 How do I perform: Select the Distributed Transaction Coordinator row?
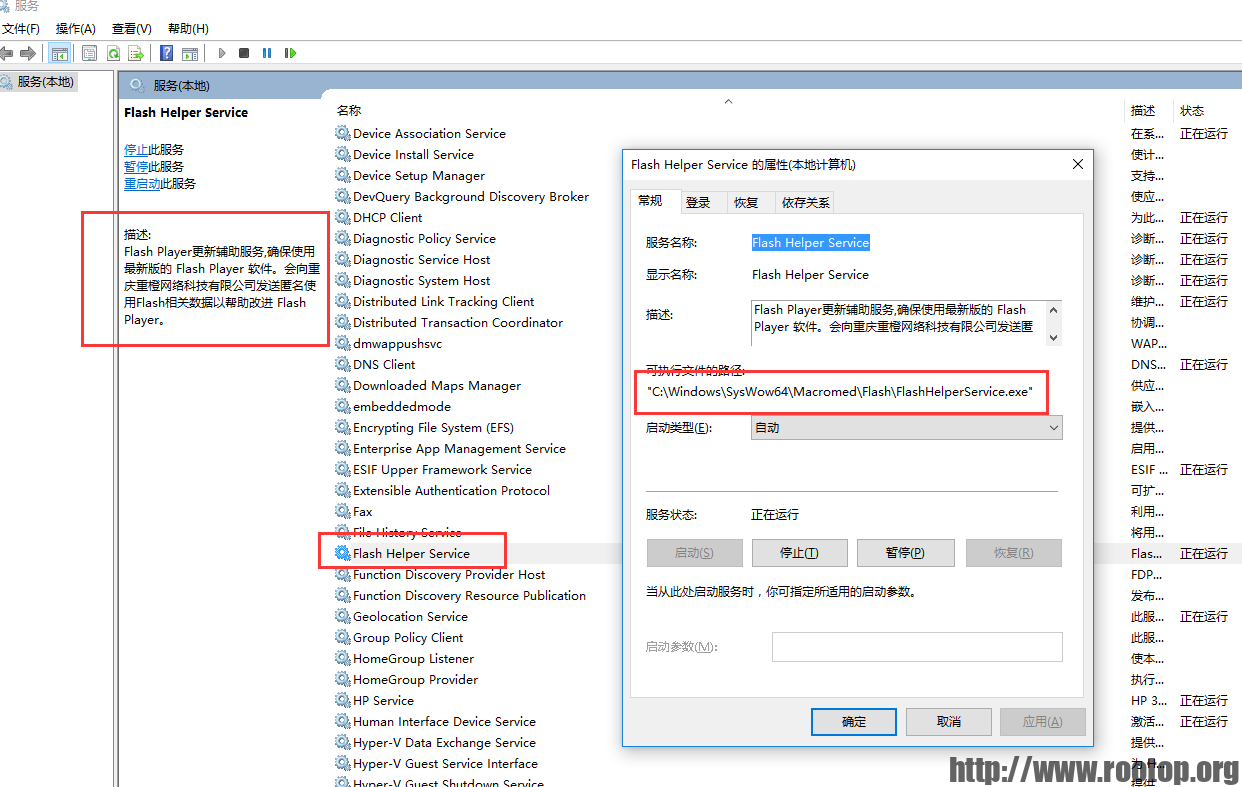pyautogui.click(x=458, y=322)
